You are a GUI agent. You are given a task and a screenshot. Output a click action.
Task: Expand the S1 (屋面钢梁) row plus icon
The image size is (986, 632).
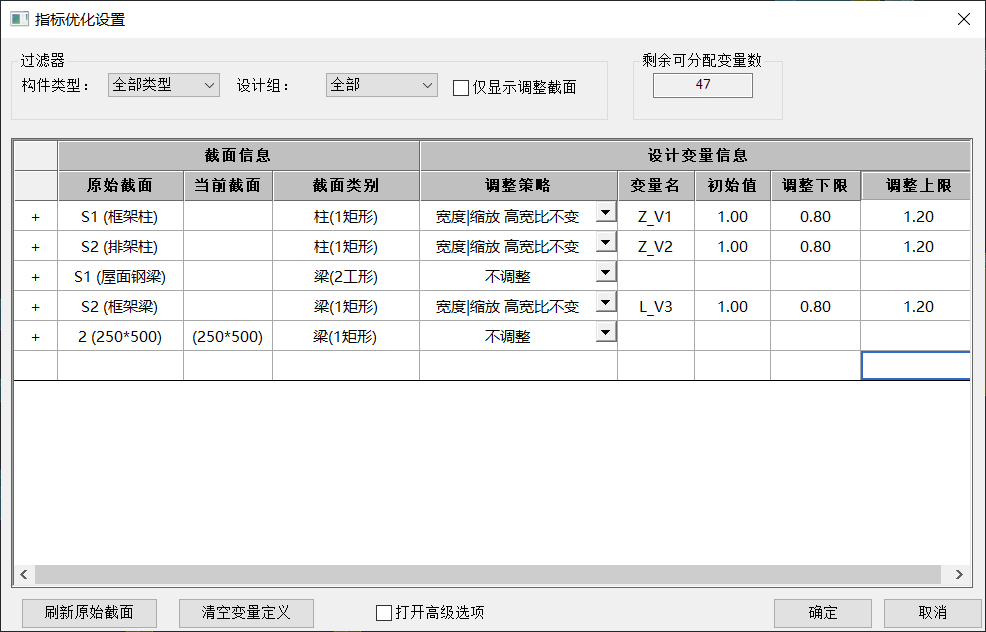click(x=36, y=277)
